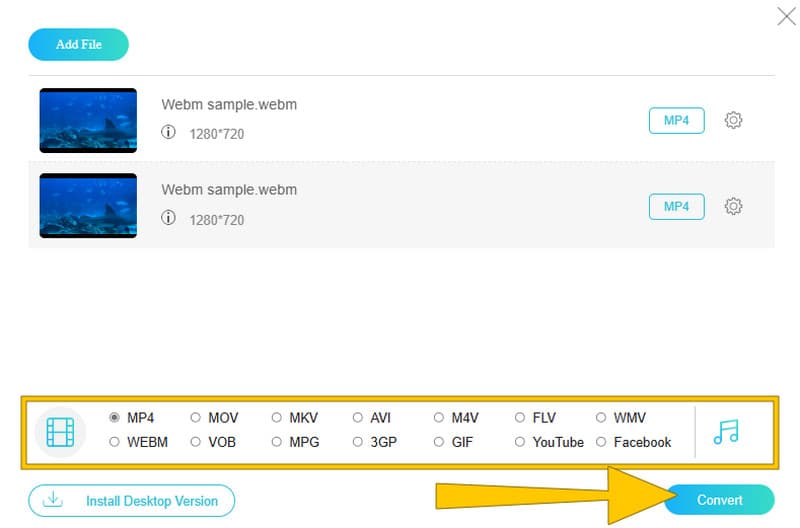This screenshot has height=528, width=800.
Task: Open MP4 format badge on first file
Action: [676, 120]
